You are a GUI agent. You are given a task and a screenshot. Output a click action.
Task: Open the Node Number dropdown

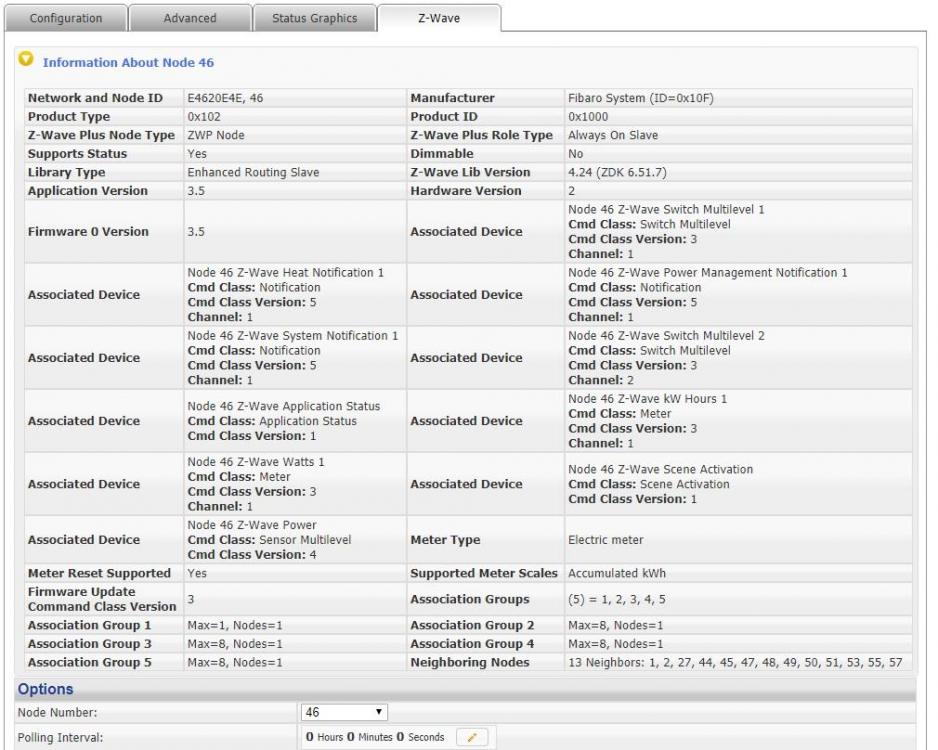click(343, 712)
